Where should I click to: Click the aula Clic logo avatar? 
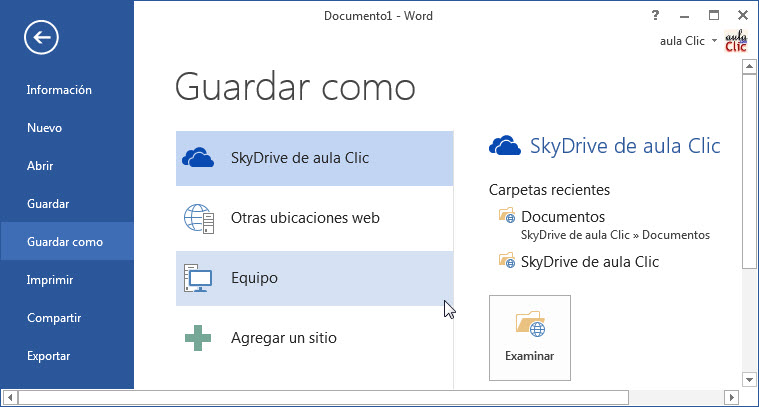coord(735,41)
